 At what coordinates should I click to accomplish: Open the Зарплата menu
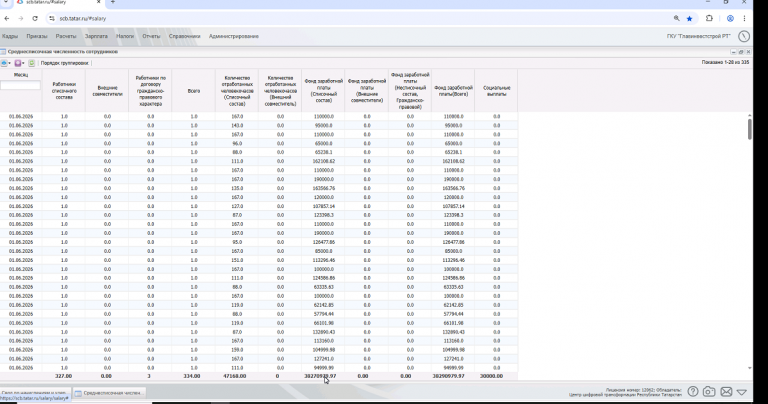(x=96, y=36)
